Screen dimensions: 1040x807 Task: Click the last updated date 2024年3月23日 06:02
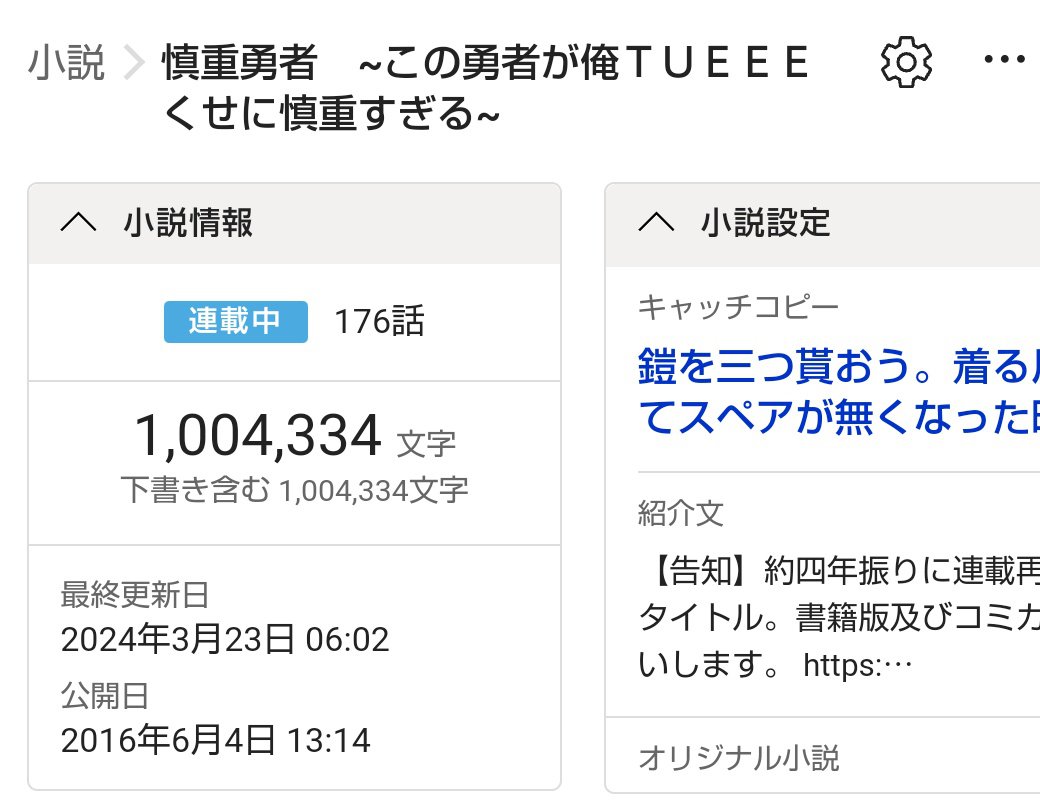click(225, 639)
